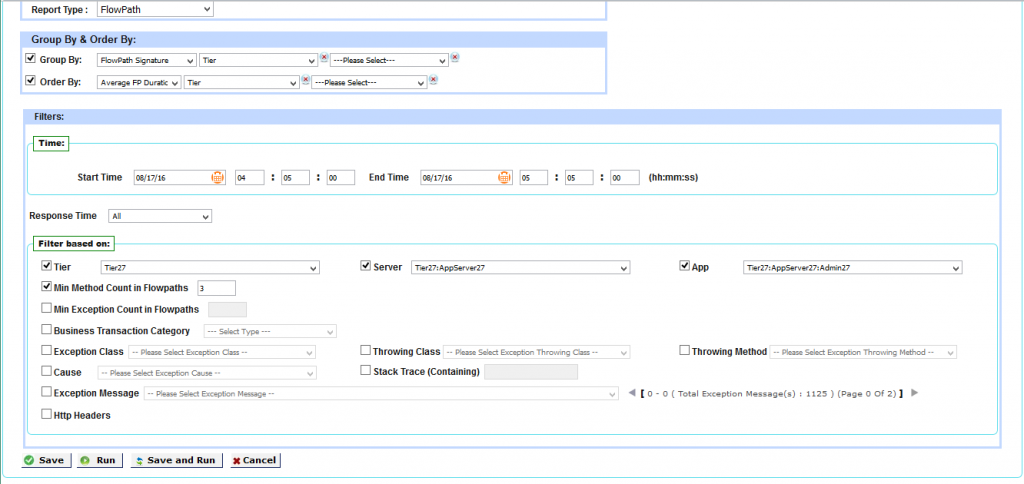Expand the FlowPath Signature Group By dropdown

coord(146,60)
